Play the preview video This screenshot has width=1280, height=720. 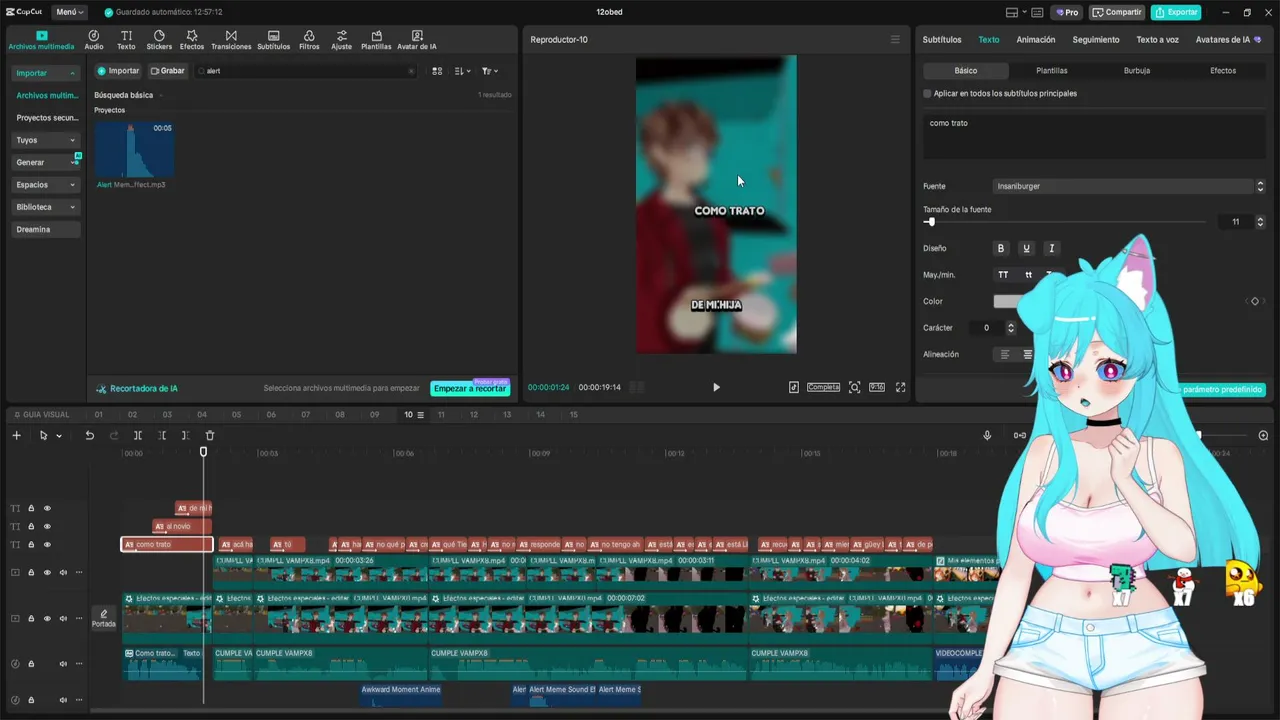pyautogui.click(x=716, y=387)
